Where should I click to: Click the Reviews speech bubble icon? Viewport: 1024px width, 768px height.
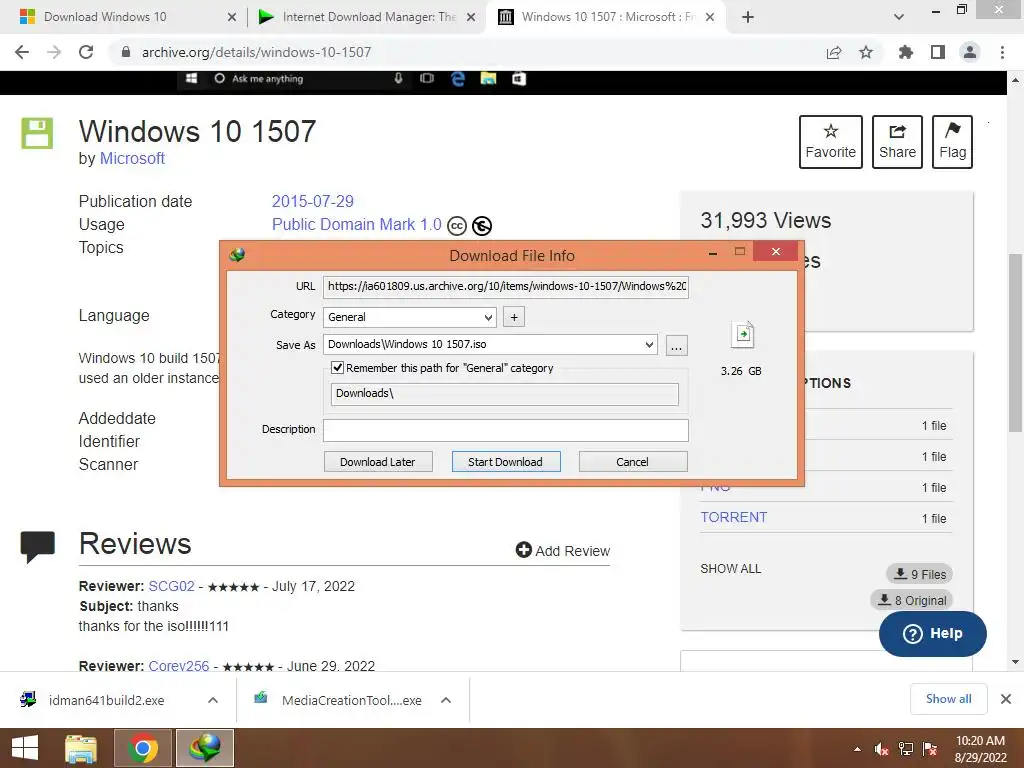coord(37,547)
